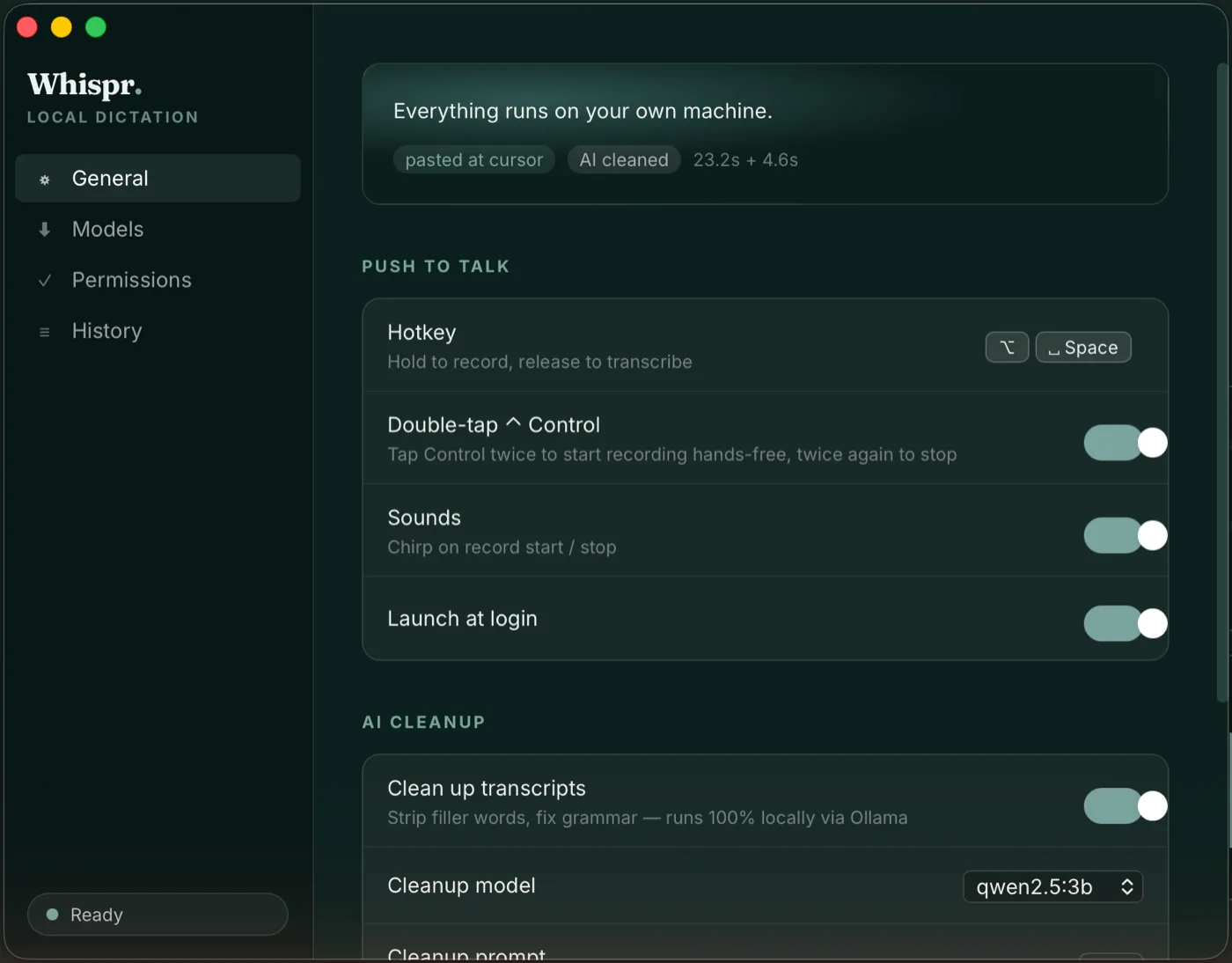The width and height of the screenshot is (1232, 963).
Task: Click the 'Sounds' label
Action: [x=424, y=518]
